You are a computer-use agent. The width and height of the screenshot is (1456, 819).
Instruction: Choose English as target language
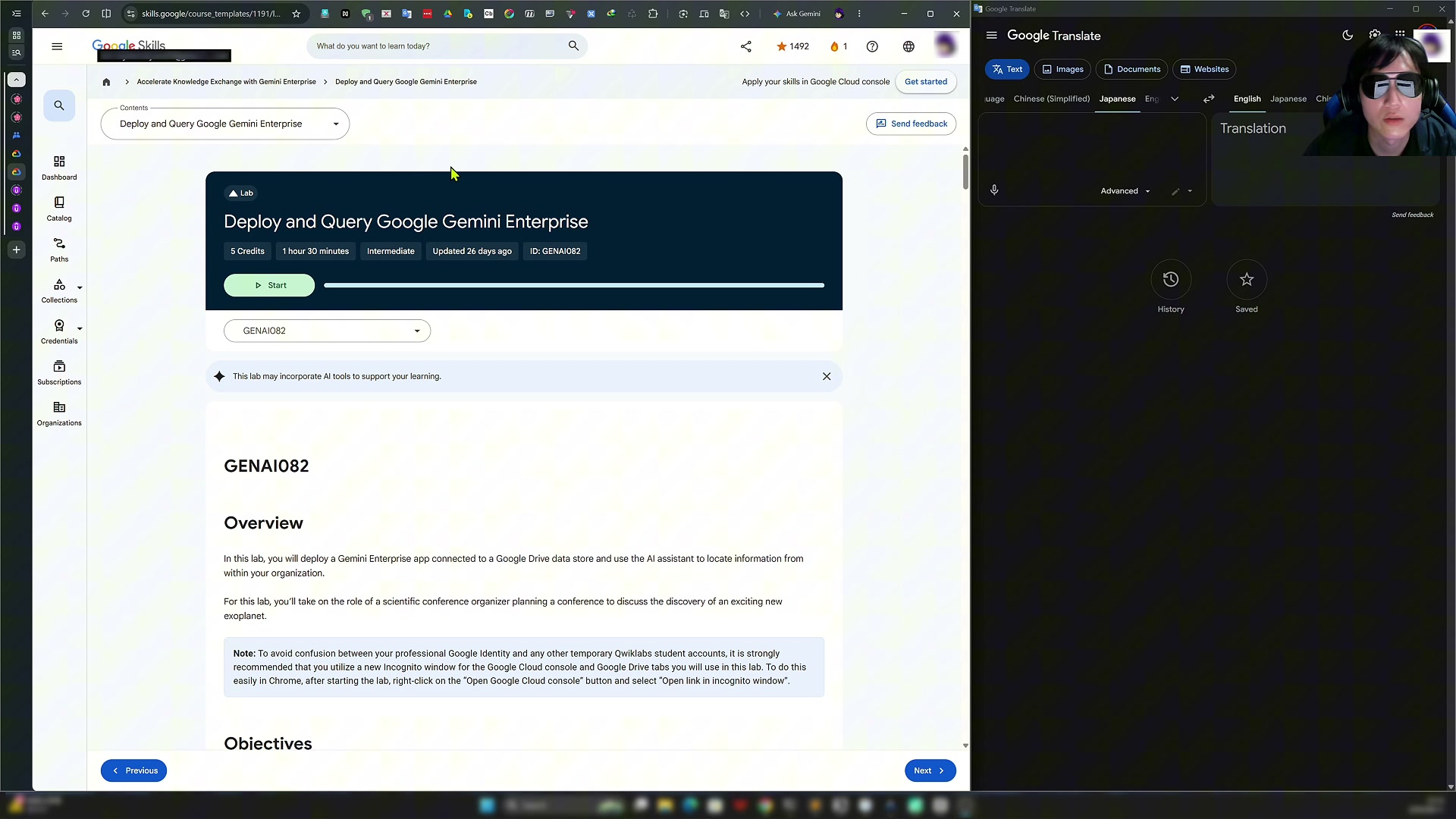tap(1247, 99)
